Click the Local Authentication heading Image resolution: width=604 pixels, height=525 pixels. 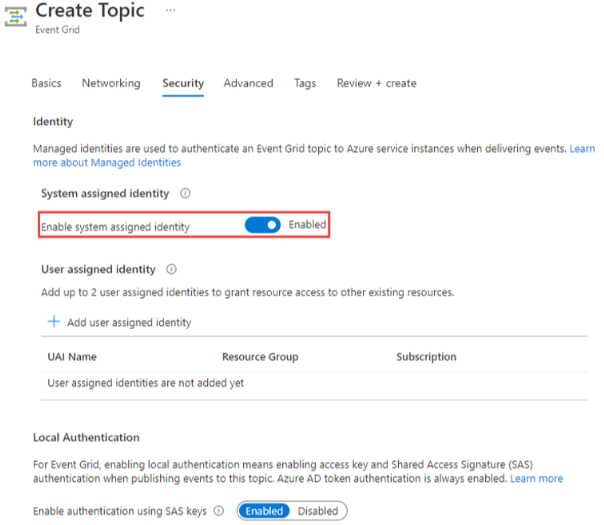click(x=86, y=438)
